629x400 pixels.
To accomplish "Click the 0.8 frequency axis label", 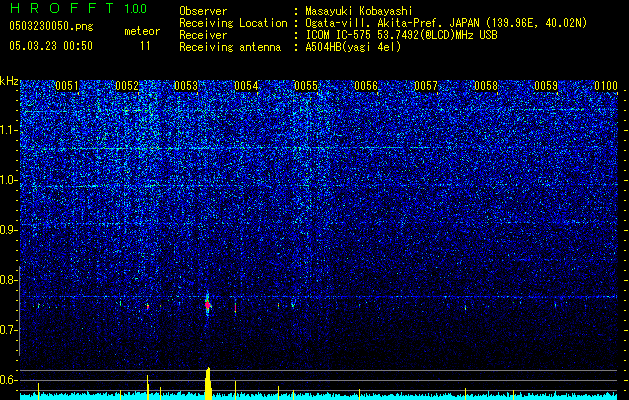I will click(x=8, y=280).
